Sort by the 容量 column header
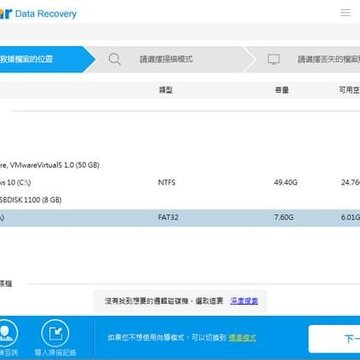 [x=282, y=90]
